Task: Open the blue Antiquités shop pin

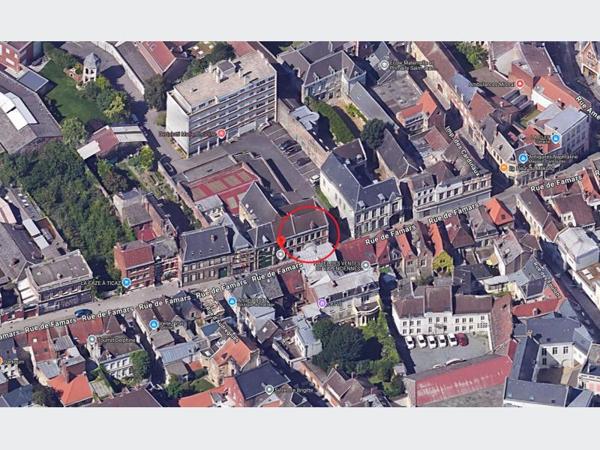Action: [x=523, y=158]
